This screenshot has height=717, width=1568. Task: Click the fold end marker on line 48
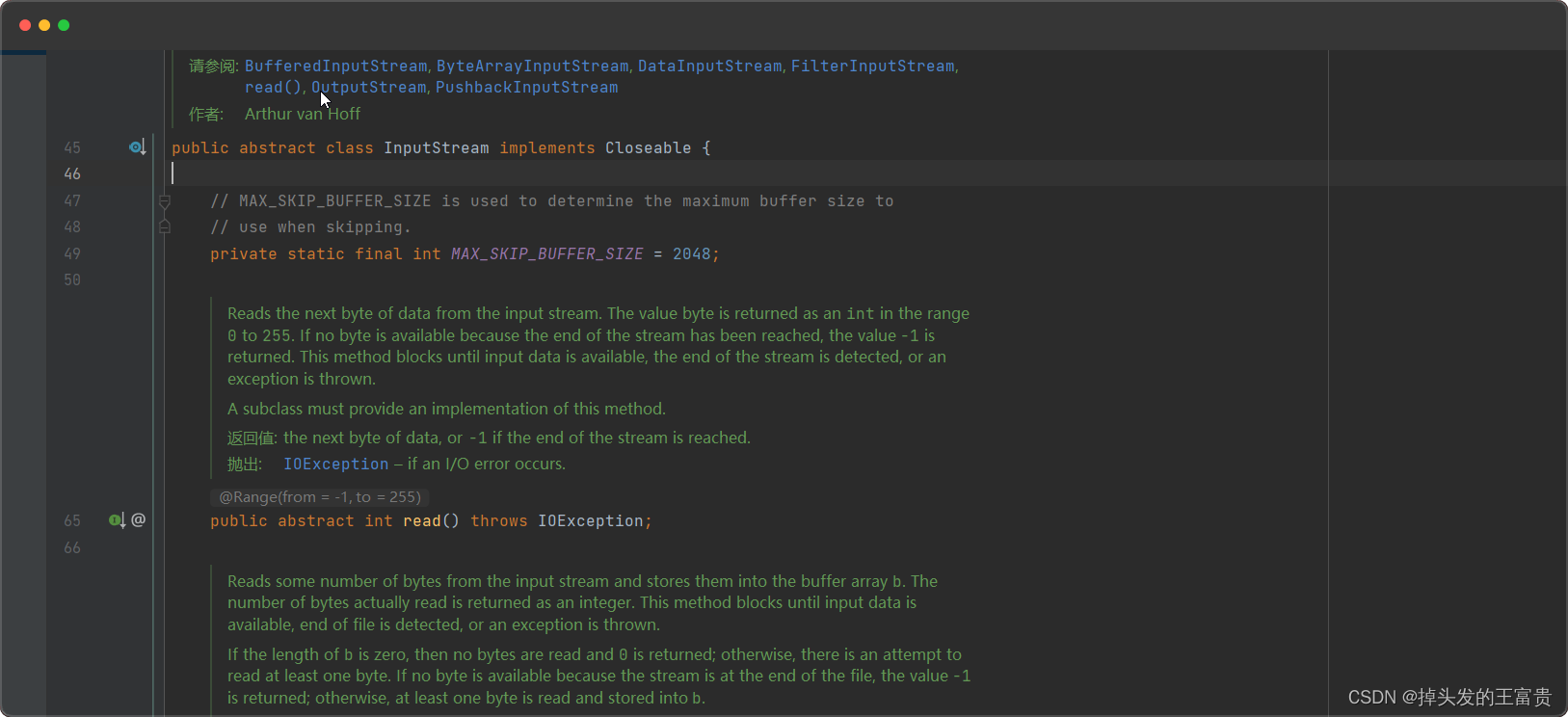[165, 226]
